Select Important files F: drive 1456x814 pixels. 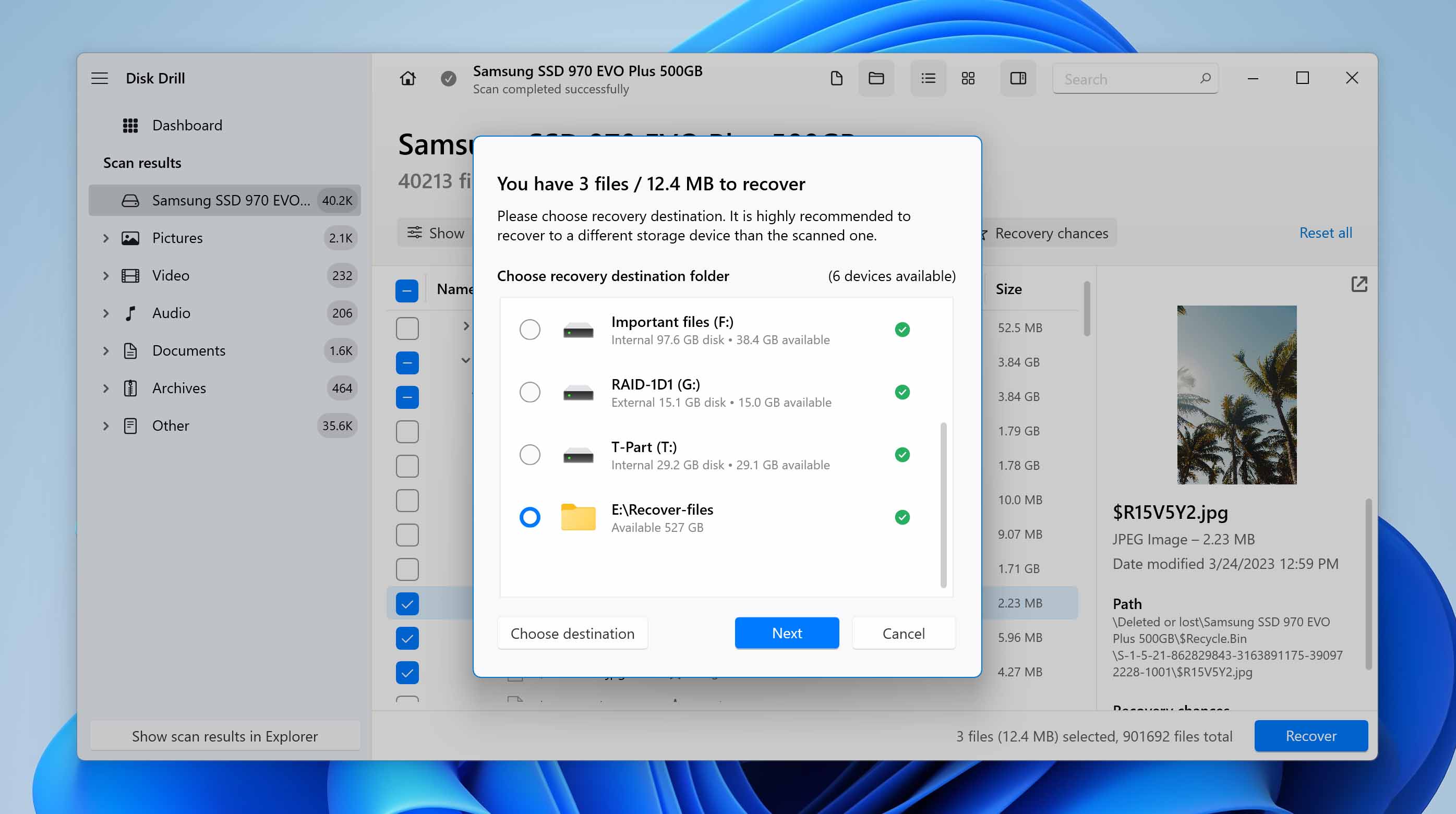pos(529,329)
